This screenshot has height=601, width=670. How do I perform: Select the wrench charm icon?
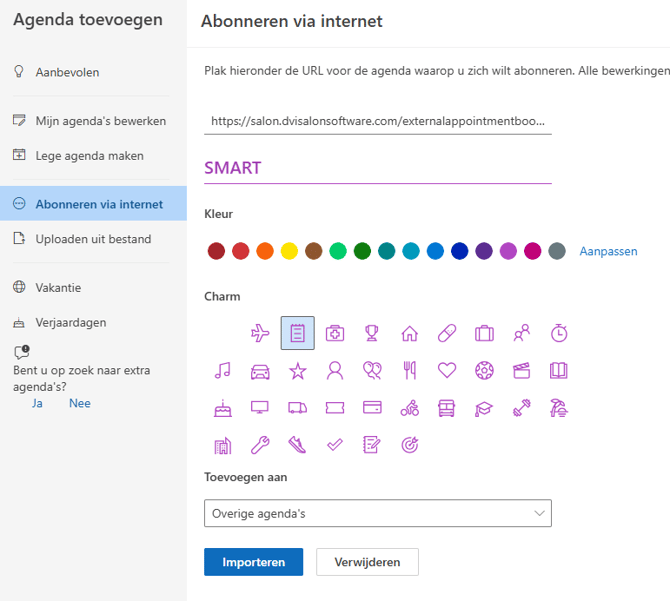pos(260,444)
